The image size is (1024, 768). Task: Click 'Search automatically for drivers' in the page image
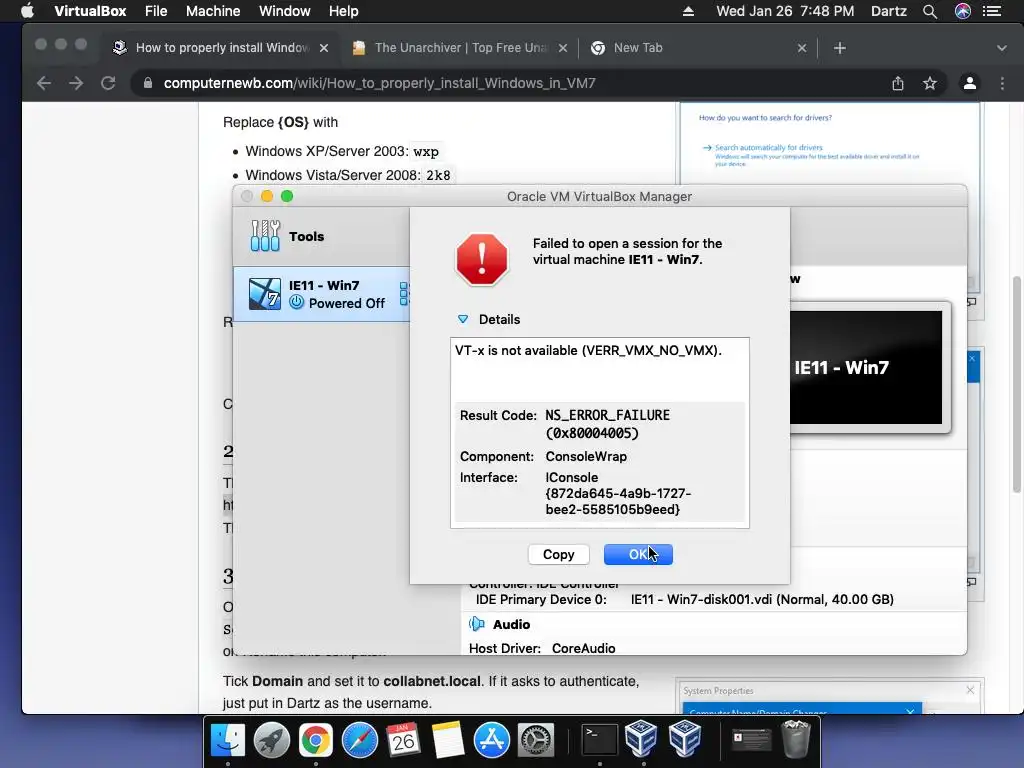[x=768, y=148]
